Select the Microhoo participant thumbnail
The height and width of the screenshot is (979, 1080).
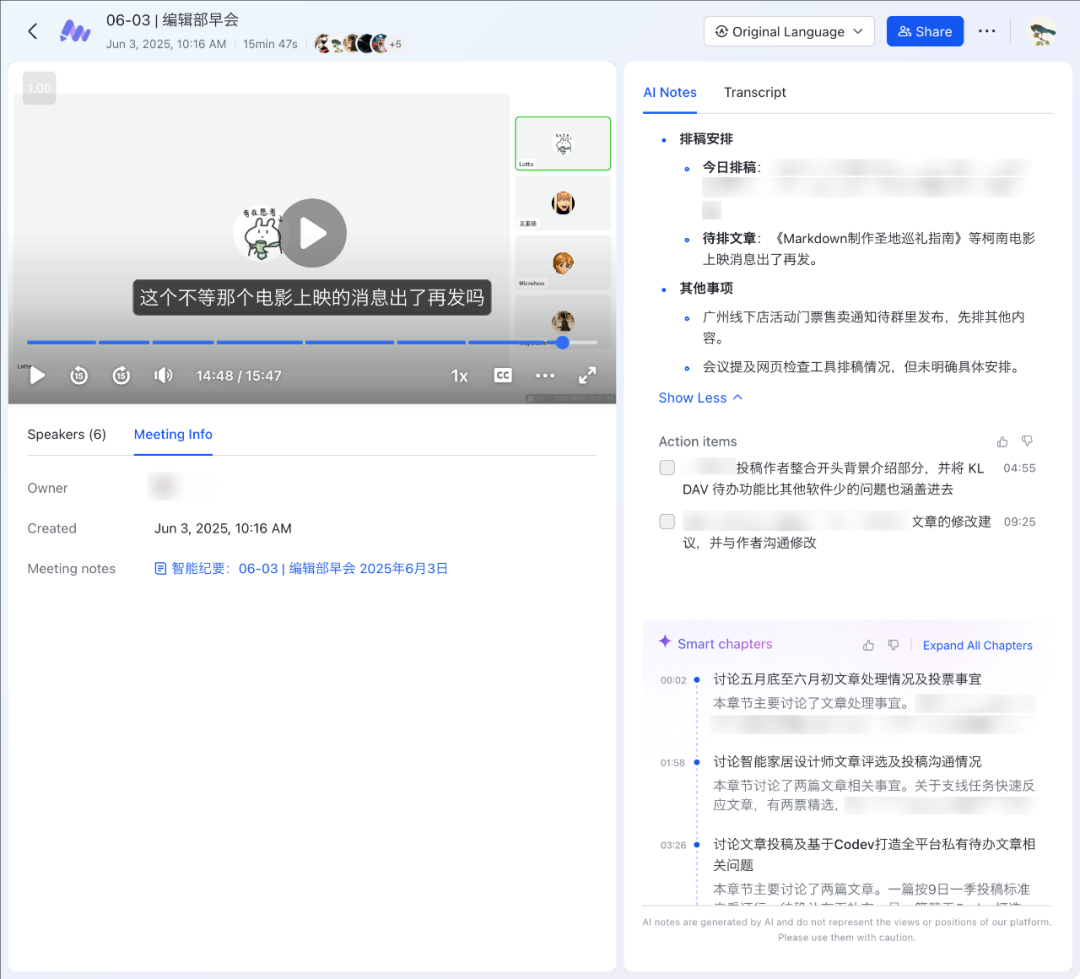pyautogui.click(x=563, y=262)
